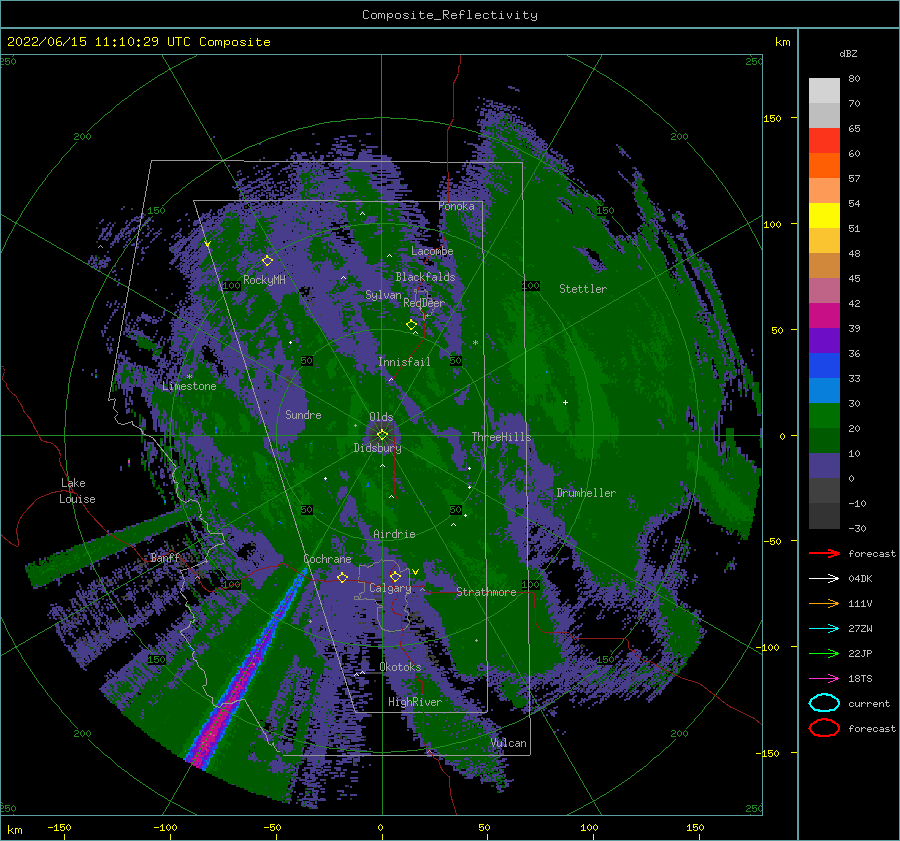Click the slate purple 0-10 dBZ swatch
The width and height of the screenshot is (900, 841).
[824, 466]
